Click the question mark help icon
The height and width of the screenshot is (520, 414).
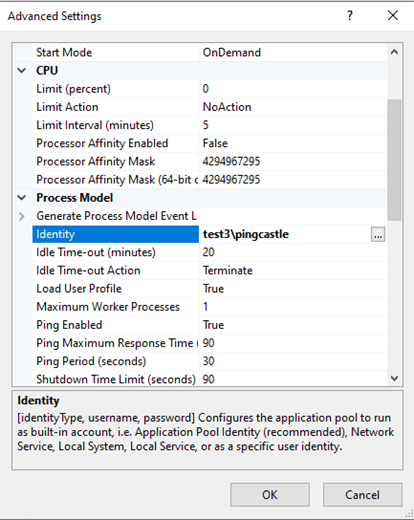[x=350, y=15]
